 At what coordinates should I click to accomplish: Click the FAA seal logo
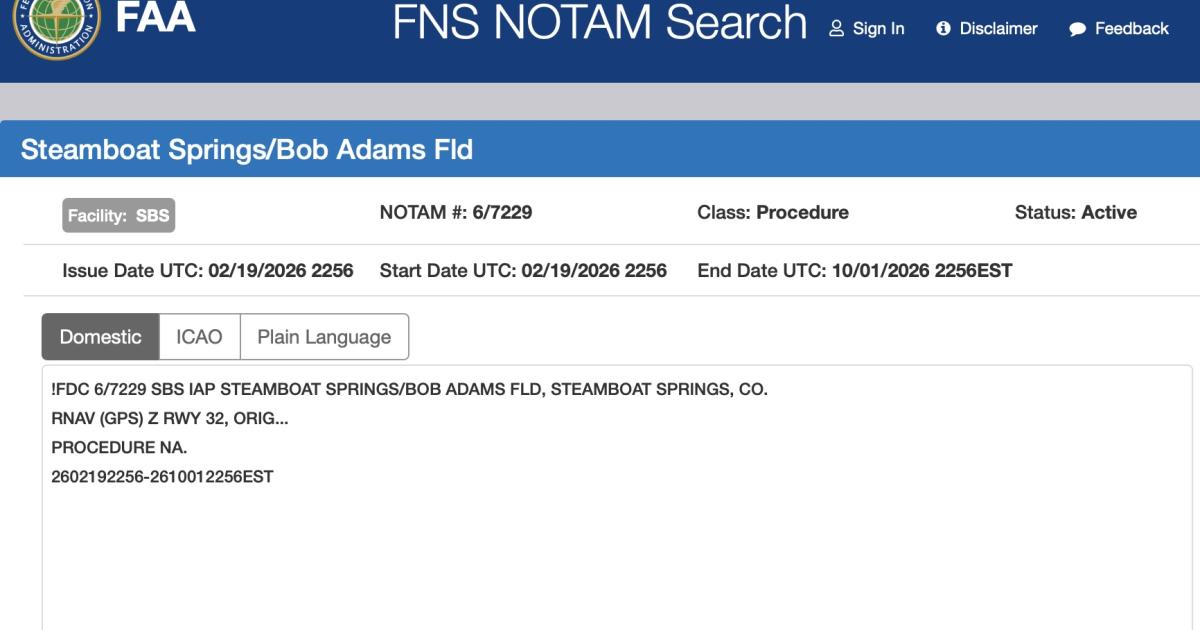coord(56,20)
